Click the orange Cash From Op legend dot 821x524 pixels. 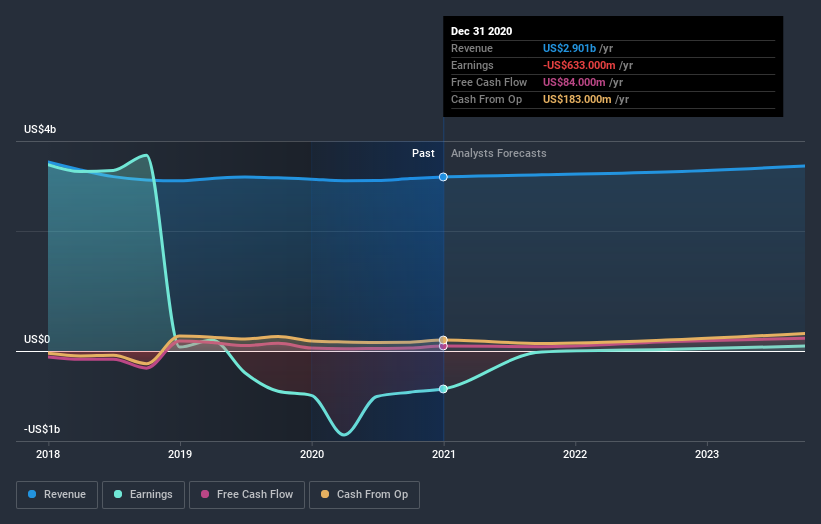click(325, 494)
